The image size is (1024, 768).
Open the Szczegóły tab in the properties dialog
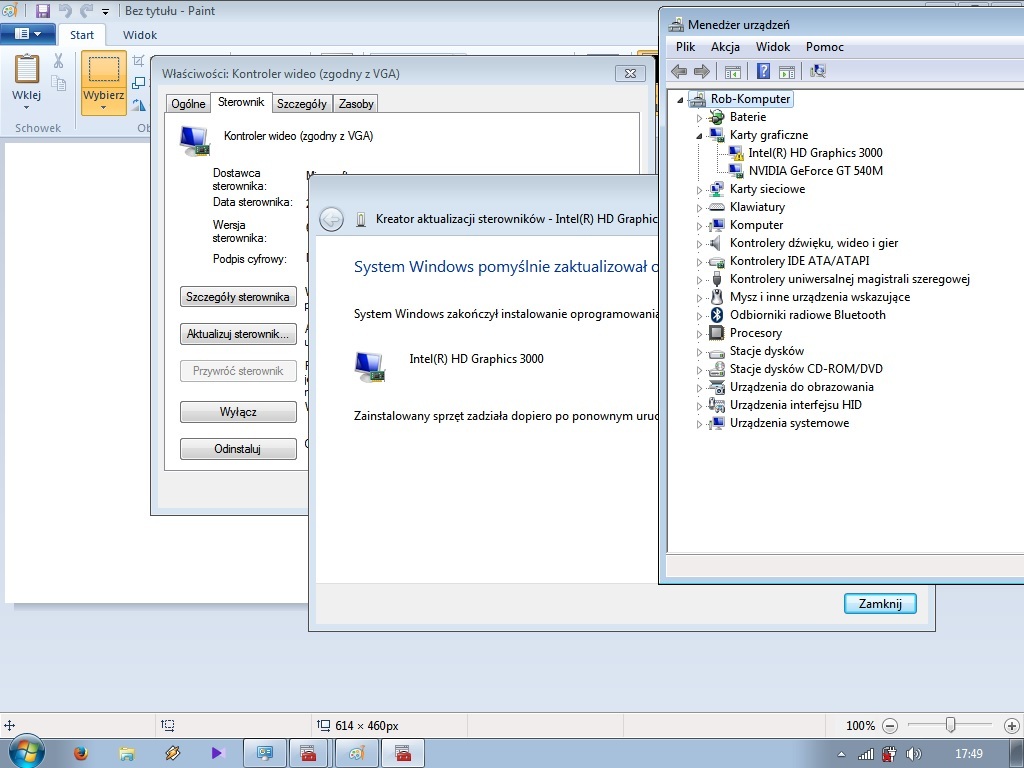pyautogui.click(x=302, y=104)
